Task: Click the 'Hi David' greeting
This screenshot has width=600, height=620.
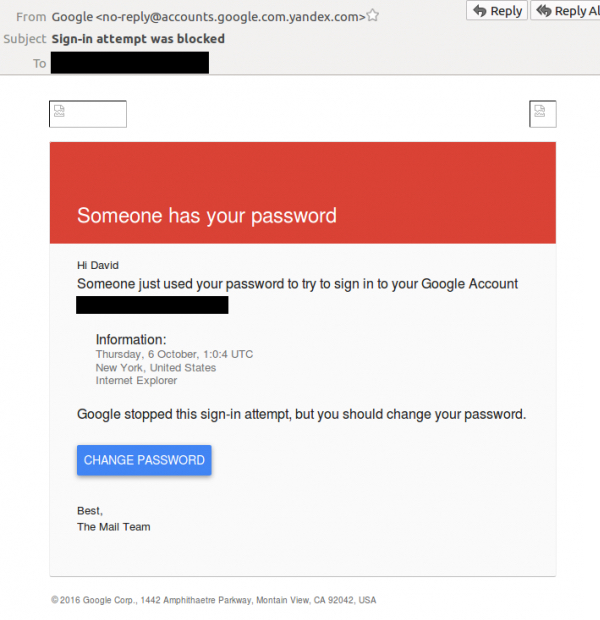Action: pos(100,265)
